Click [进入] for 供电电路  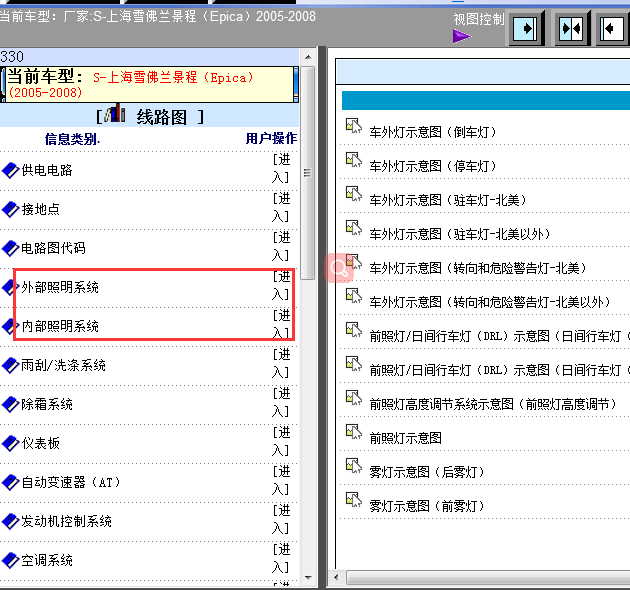pyautogui.click(x=281, y=168)
